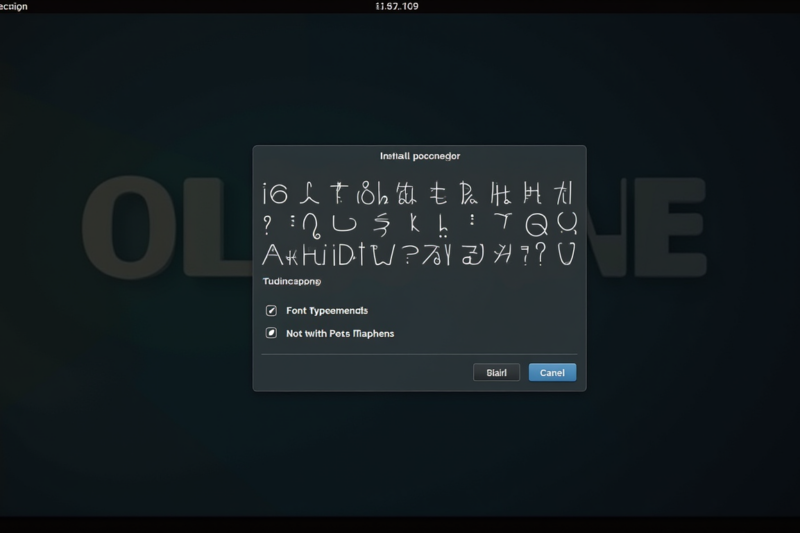Click the blue Canel button

point(552,372)
